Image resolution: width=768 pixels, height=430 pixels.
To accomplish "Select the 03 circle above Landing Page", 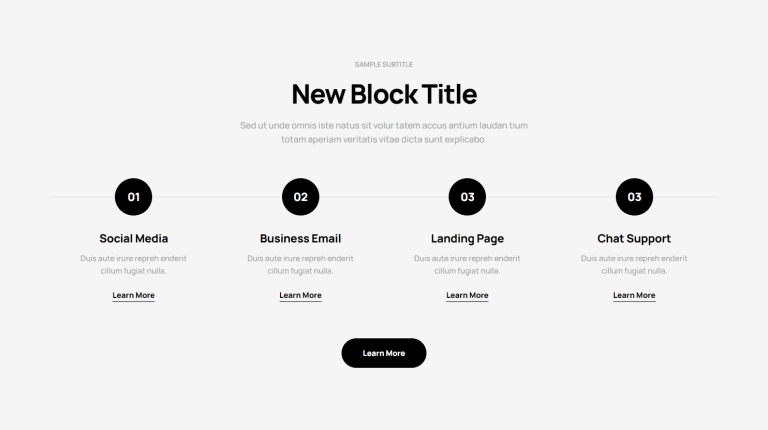I will pos(467,197).
